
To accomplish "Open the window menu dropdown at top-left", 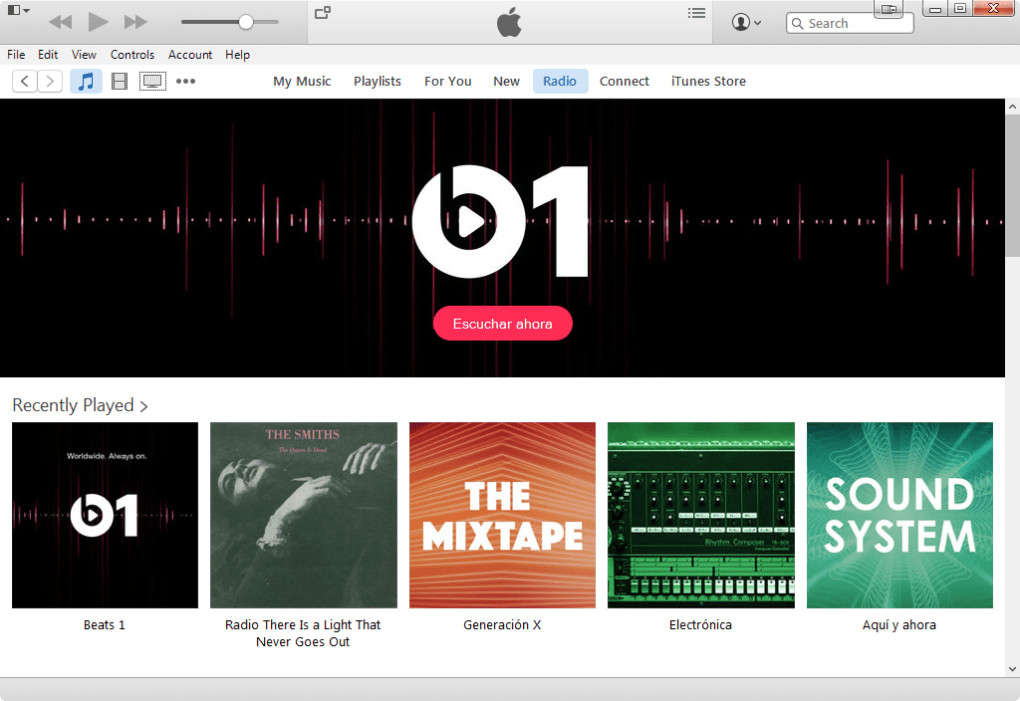I will point(18,10).
